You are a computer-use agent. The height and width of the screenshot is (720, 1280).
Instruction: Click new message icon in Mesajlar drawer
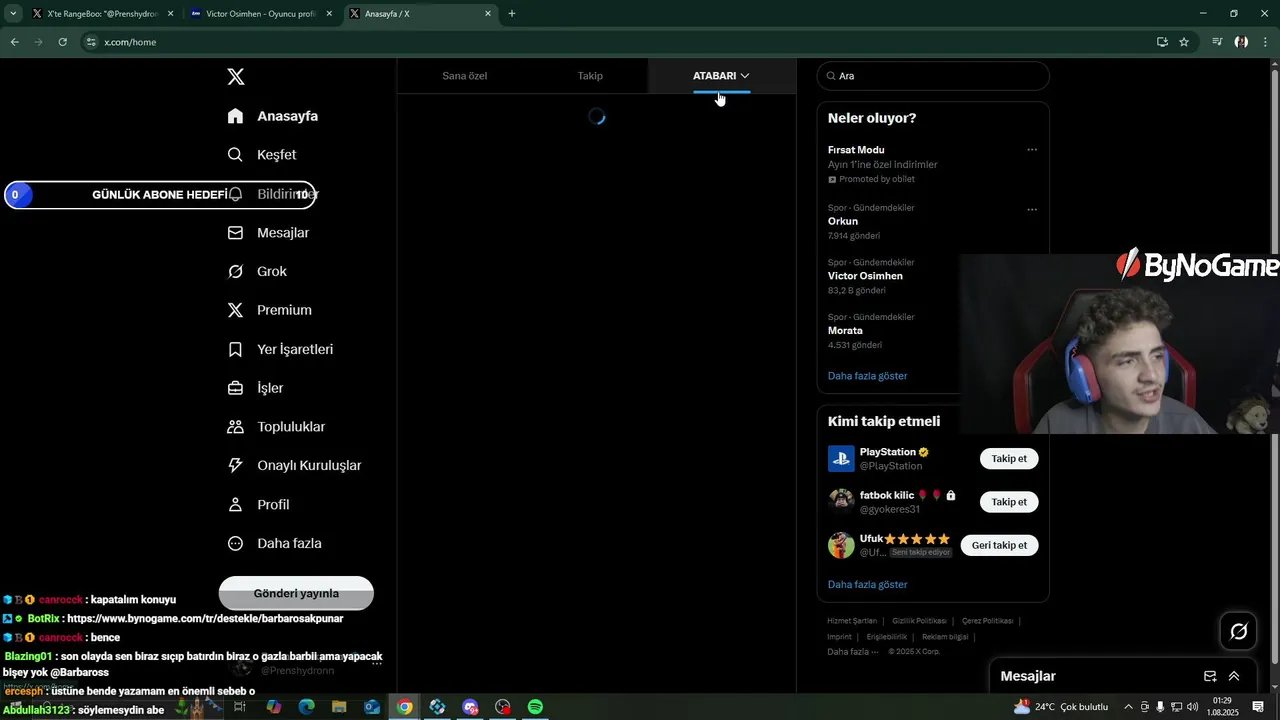pyautogui.click(x=1210, y=676)
